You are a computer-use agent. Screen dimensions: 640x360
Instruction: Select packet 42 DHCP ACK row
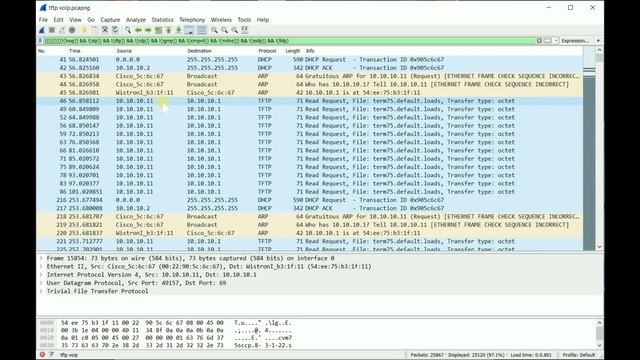point(309,68)
